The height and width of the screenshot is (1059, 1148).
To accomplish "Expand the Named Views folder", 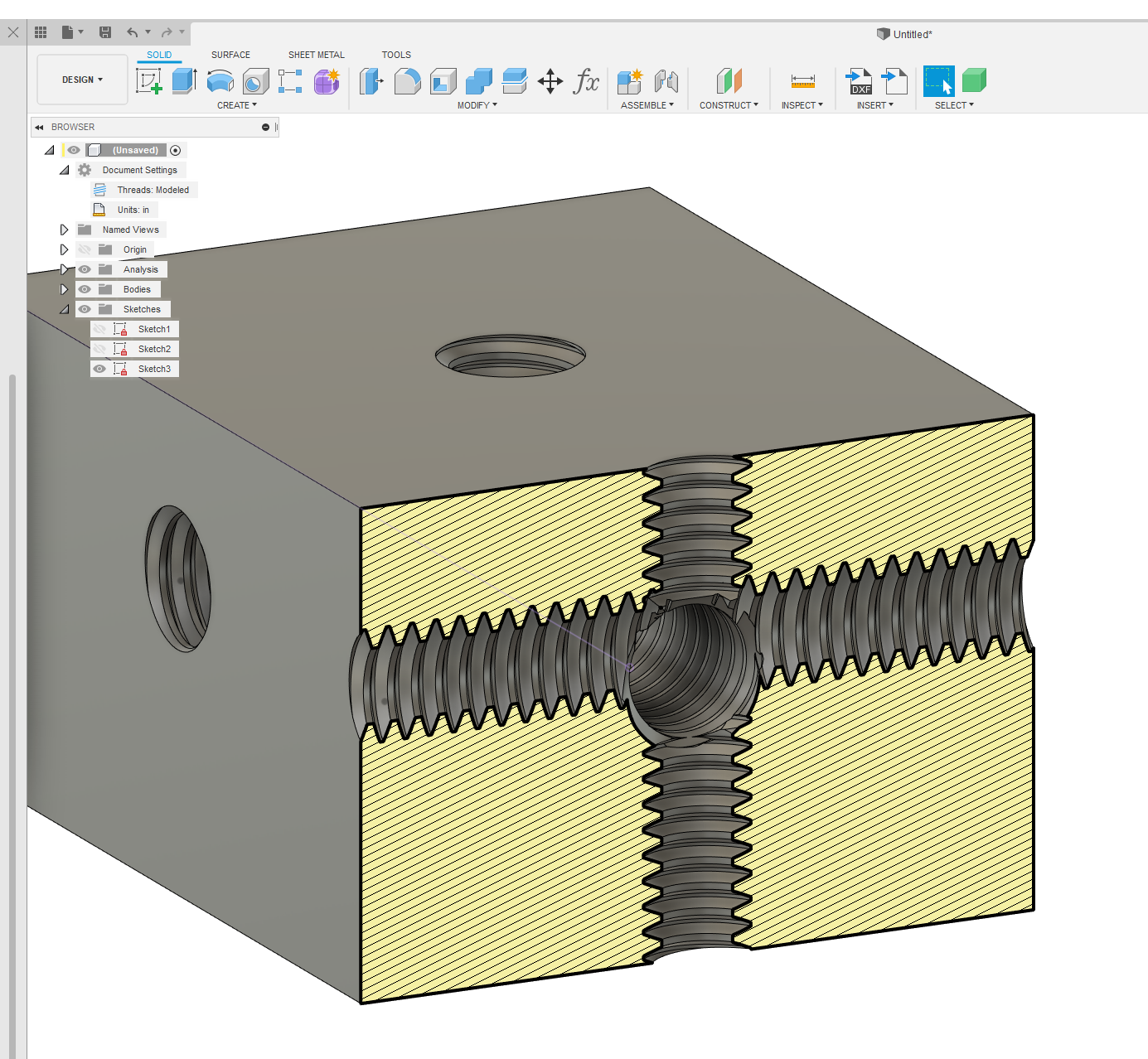I will click(x=64, y=229).
